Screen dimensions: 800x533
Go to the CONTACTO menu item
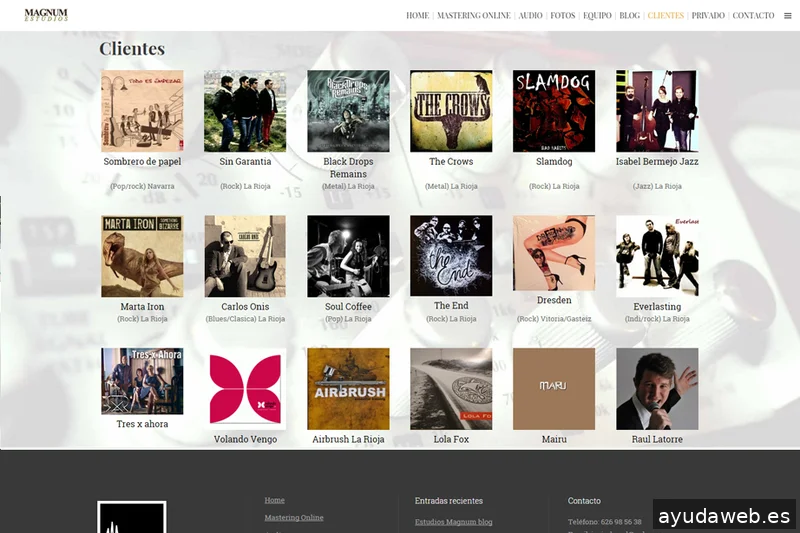(753, 15)
